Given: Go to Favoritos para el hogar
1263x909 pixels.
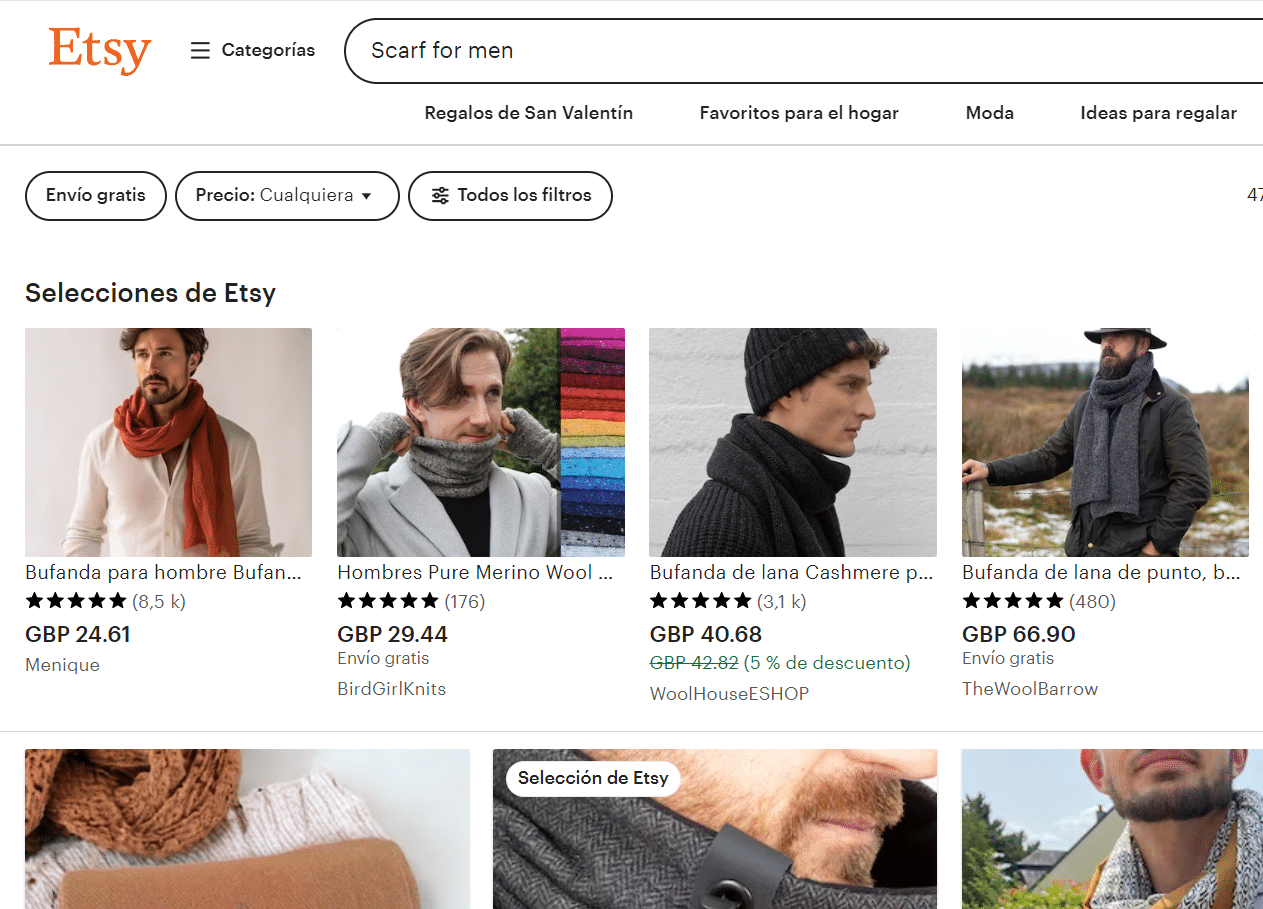Looking at the screenshot, I should coord(799,113).
